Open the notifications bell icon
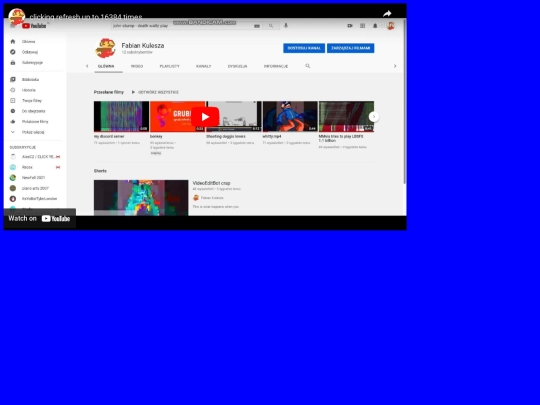Image resolution: width=540 pixels, height=405 pixels. 375,26
